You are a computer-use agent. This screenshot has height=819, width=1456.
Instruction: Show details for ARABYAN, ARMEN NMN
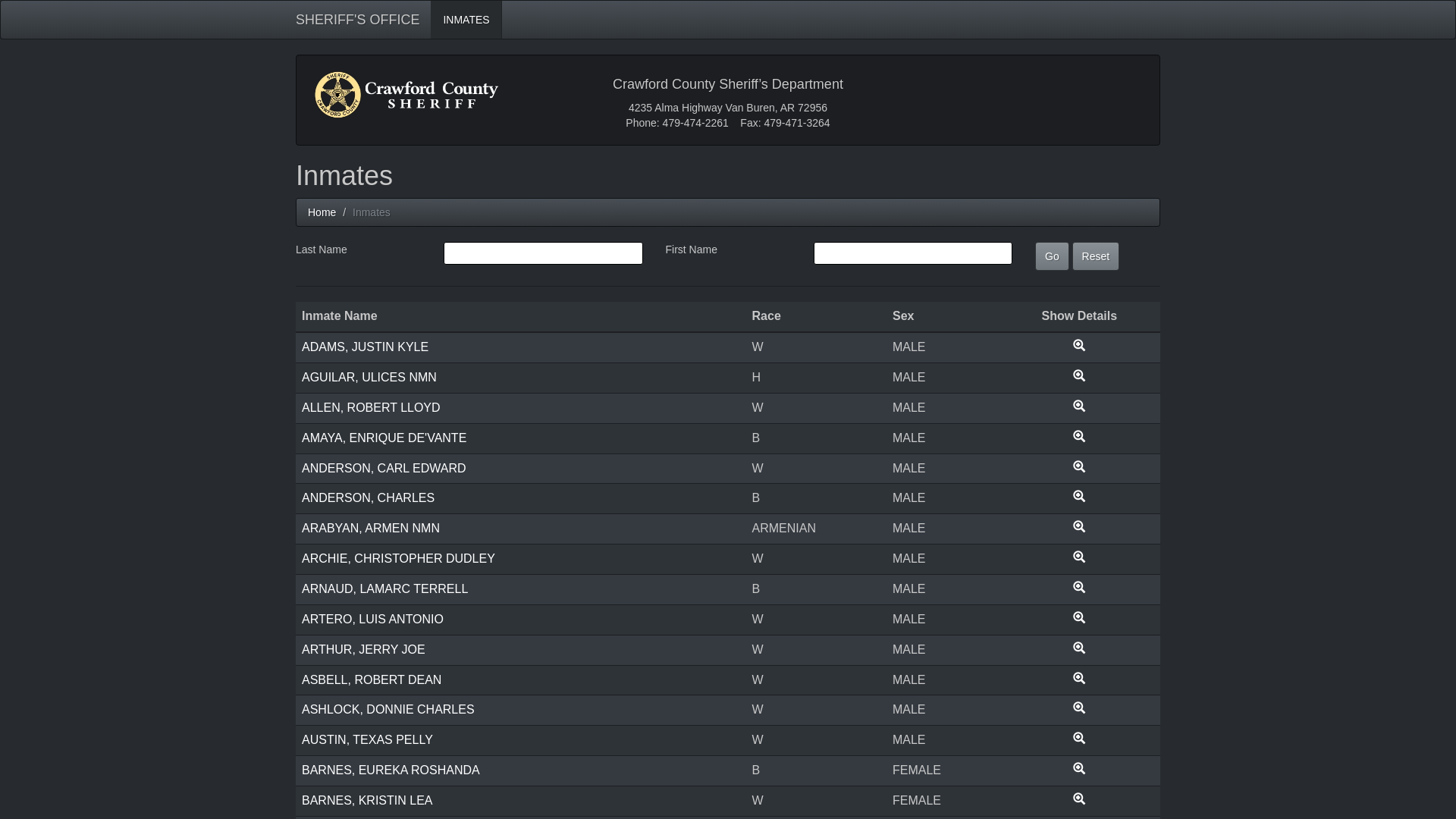pos(1078,527)
